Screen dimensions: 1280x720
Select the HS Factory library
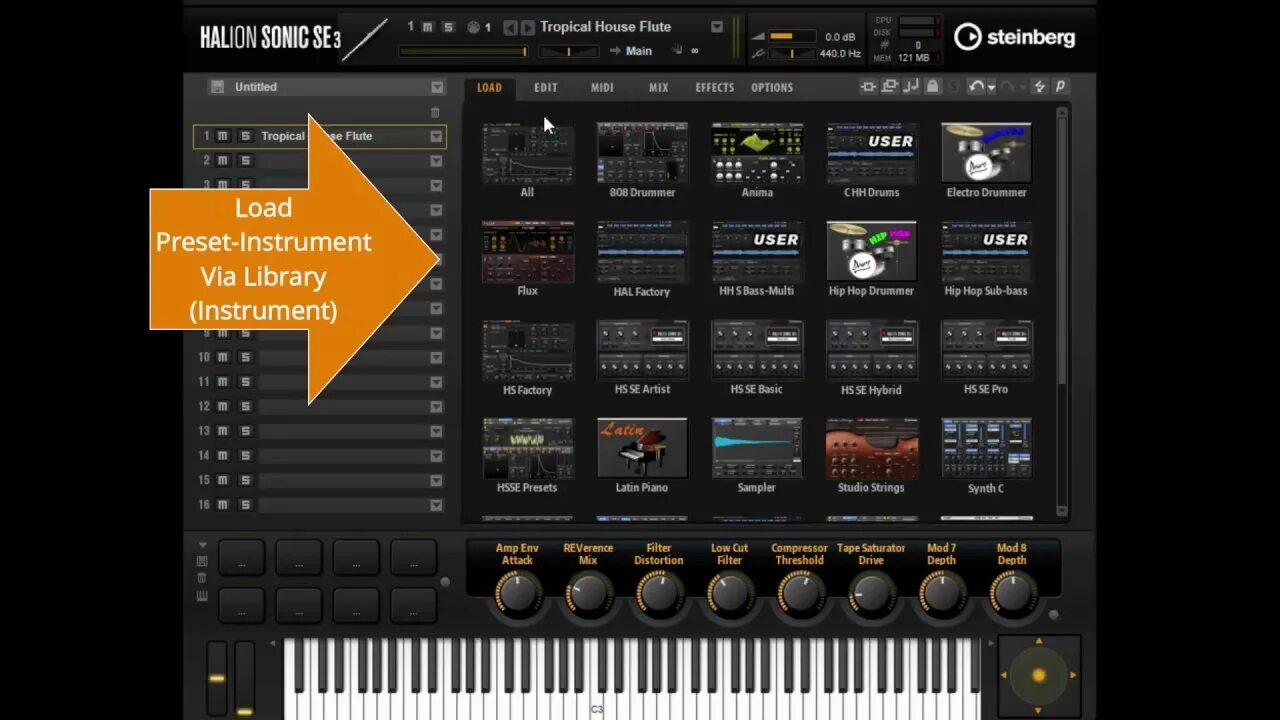tap(527, 350)
